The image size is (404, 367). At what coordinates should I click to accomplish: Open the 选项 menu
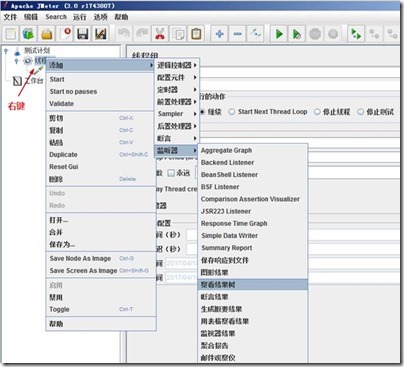tap(100, 17)
